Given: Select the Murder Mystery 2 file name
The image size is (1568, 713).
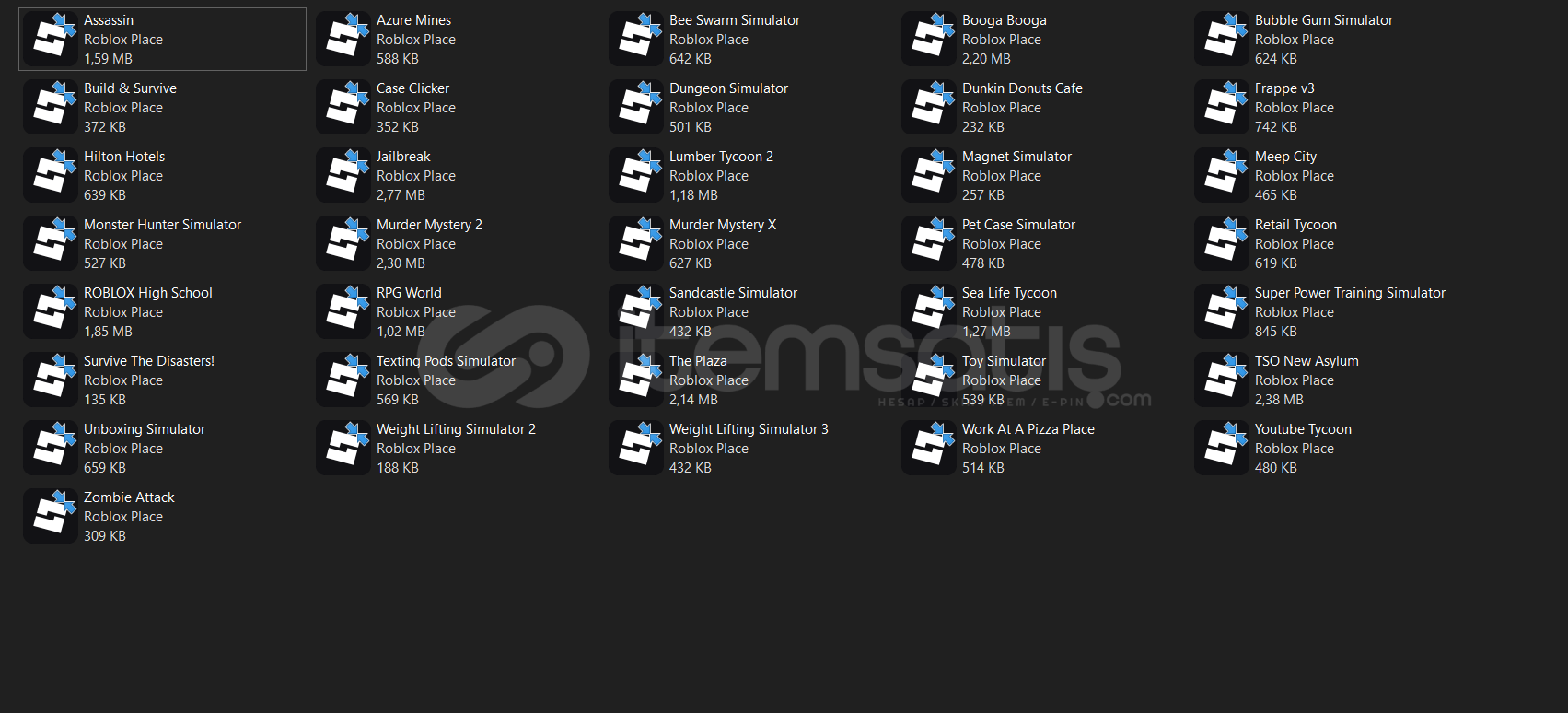Looking at the screenshot, I should [x=429, y=225].
